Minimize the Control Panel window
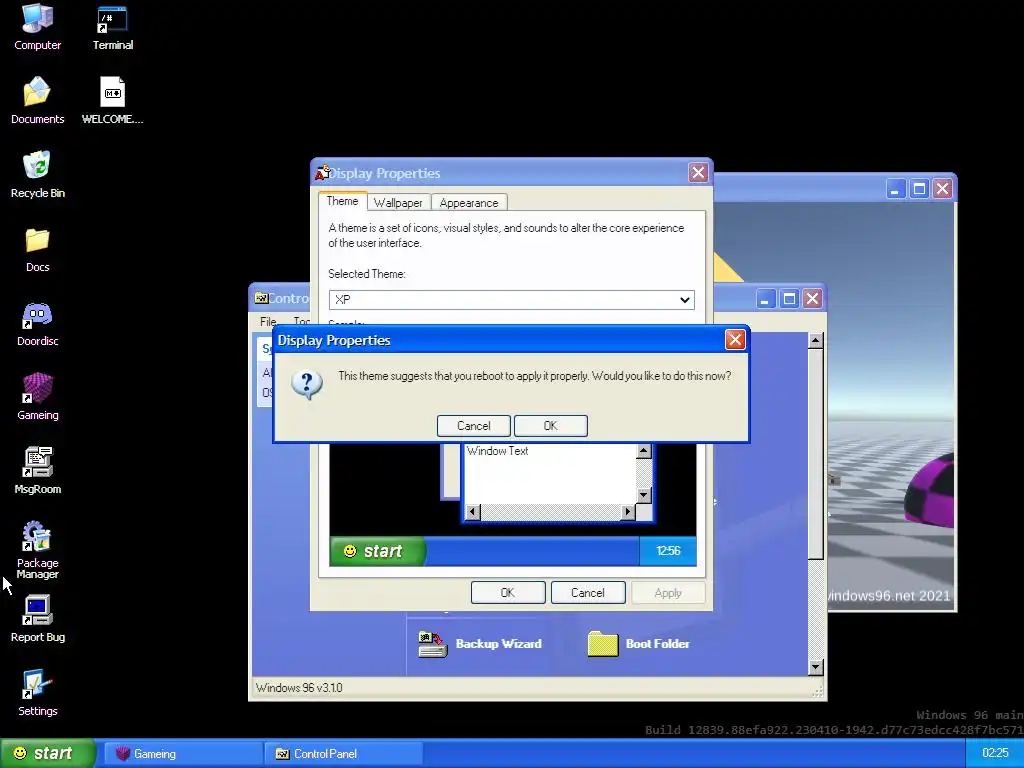Viewport: 1024px width, 768px height. (x=765, y=298)
